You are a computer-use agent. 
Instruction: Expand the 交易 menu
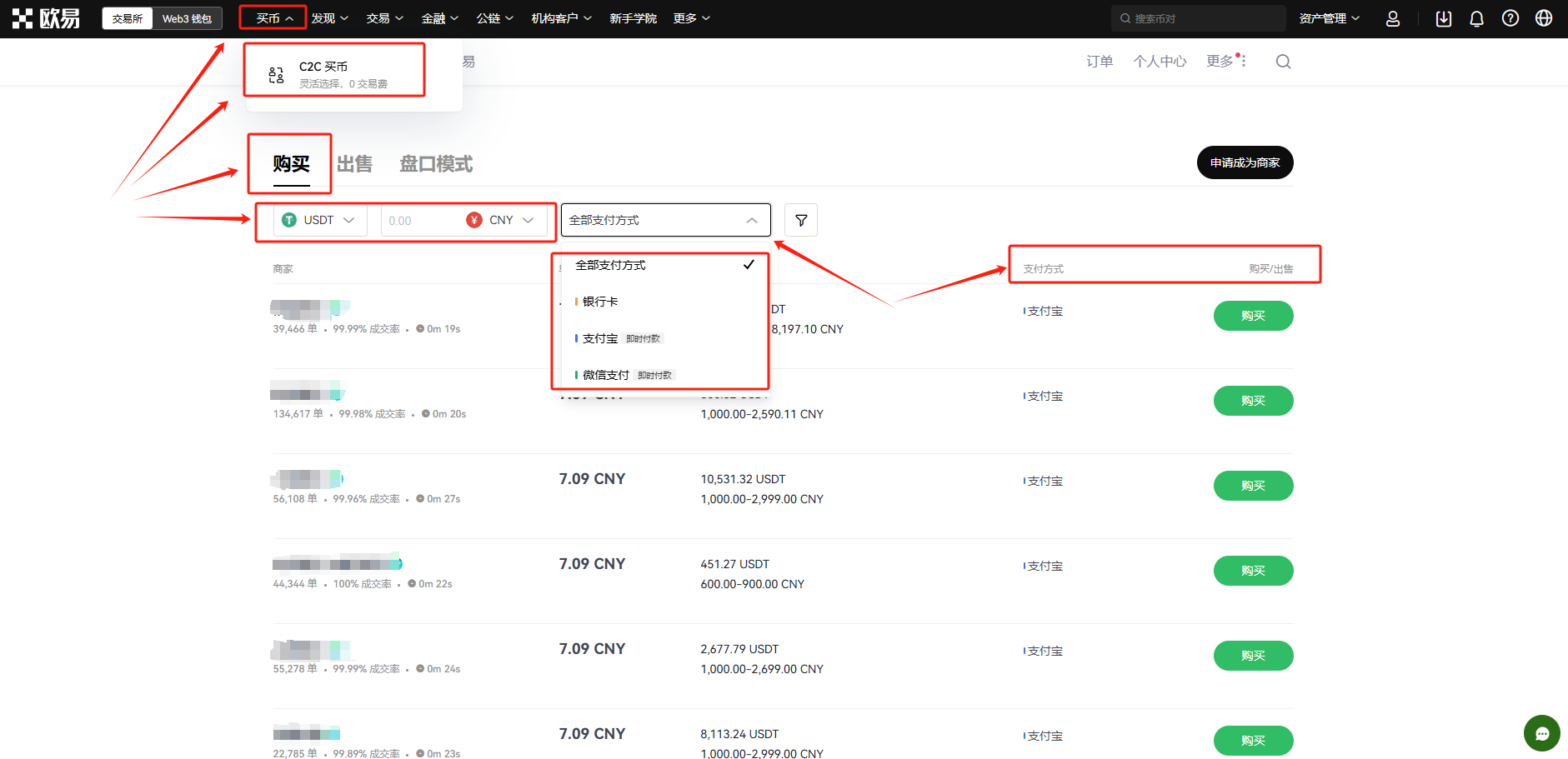(x=384, y=18)
